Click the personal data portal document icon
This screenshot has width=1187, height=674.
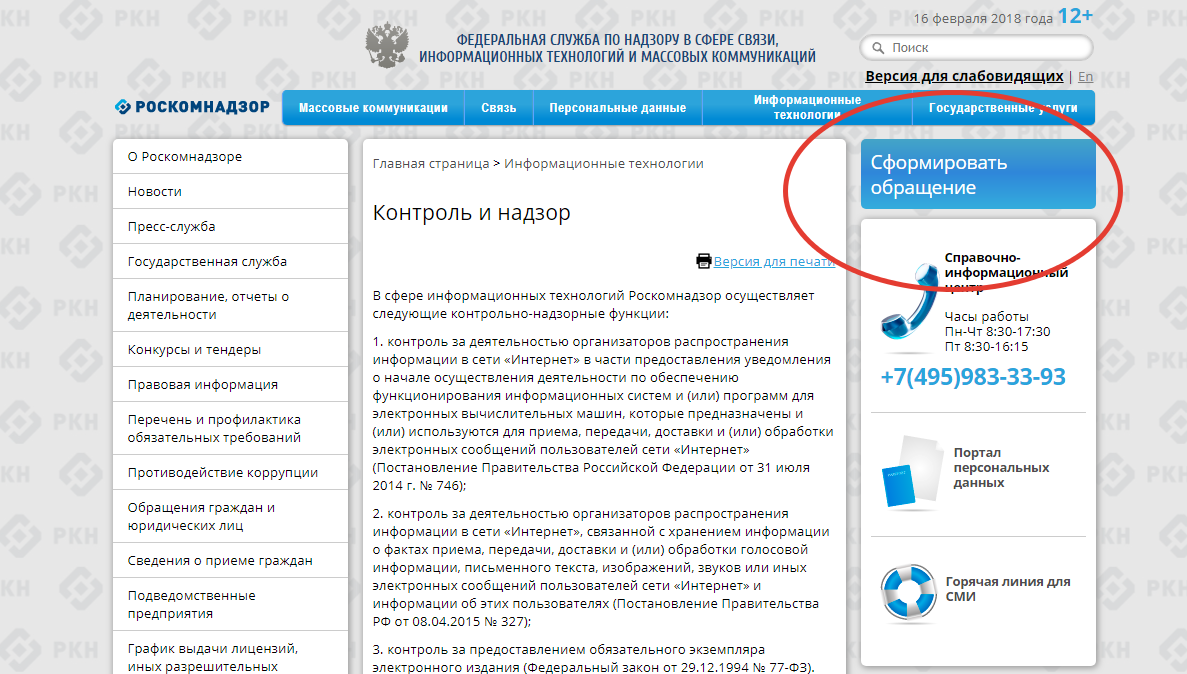pos(911,472)
